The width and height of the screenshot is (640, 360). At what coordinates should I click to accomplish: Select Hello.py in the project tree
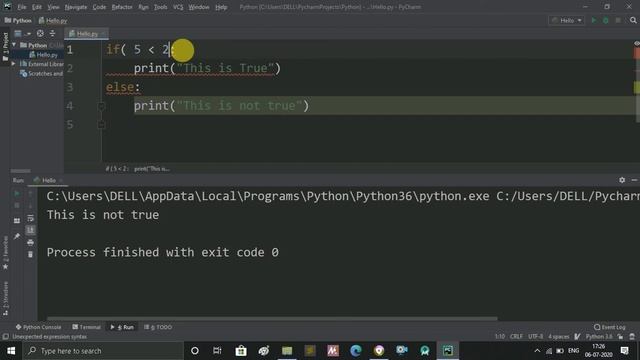click(x=44, y=55)
